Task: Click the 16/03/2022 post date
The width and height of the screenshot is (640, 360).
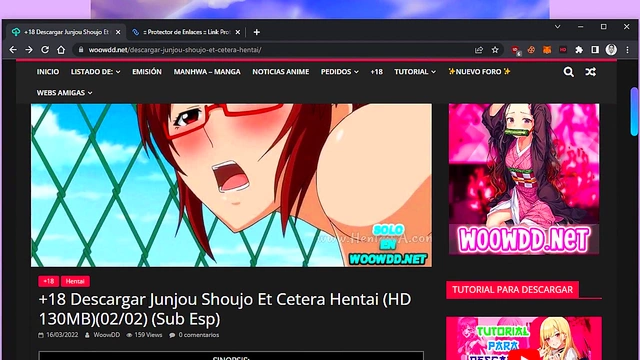Action: tap(62, 335)
